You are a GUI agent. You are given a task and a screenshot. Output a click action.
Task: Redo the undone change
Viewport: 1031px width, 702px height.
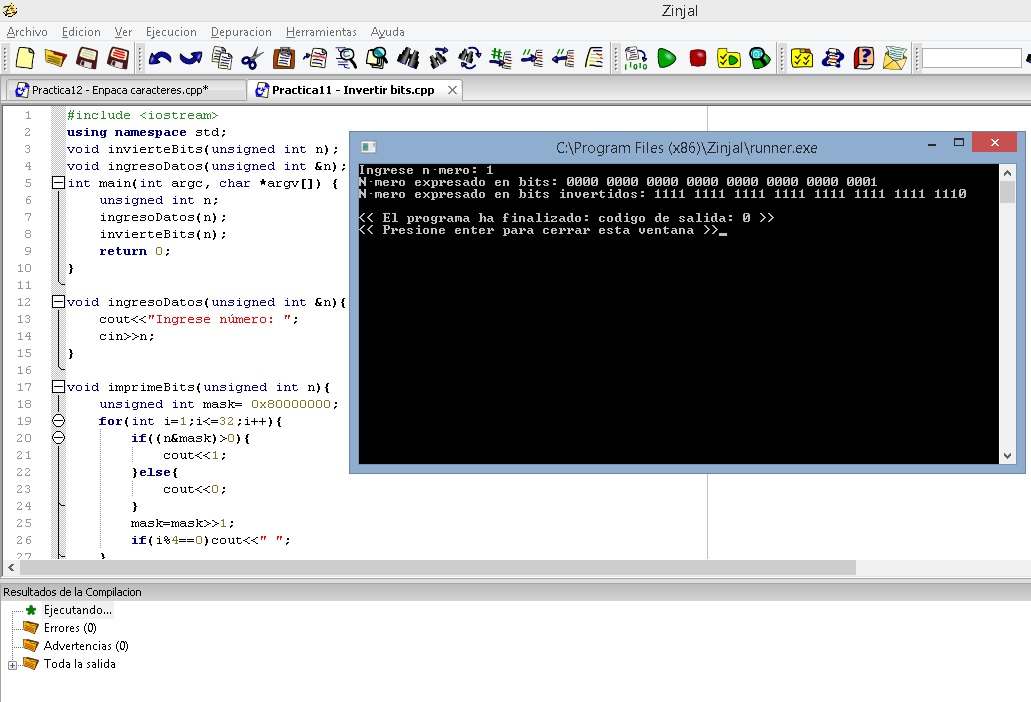pyautogui.click(x=190, y=58)
